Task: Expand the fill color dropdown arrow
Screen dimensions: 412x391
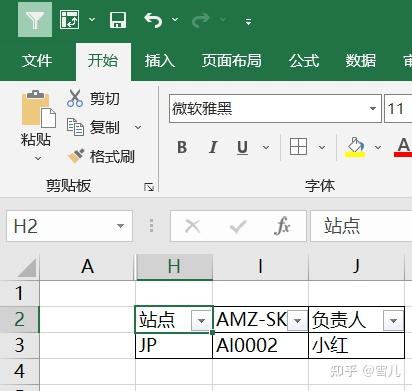Action: pyautogui.click(x=378, y=147)
